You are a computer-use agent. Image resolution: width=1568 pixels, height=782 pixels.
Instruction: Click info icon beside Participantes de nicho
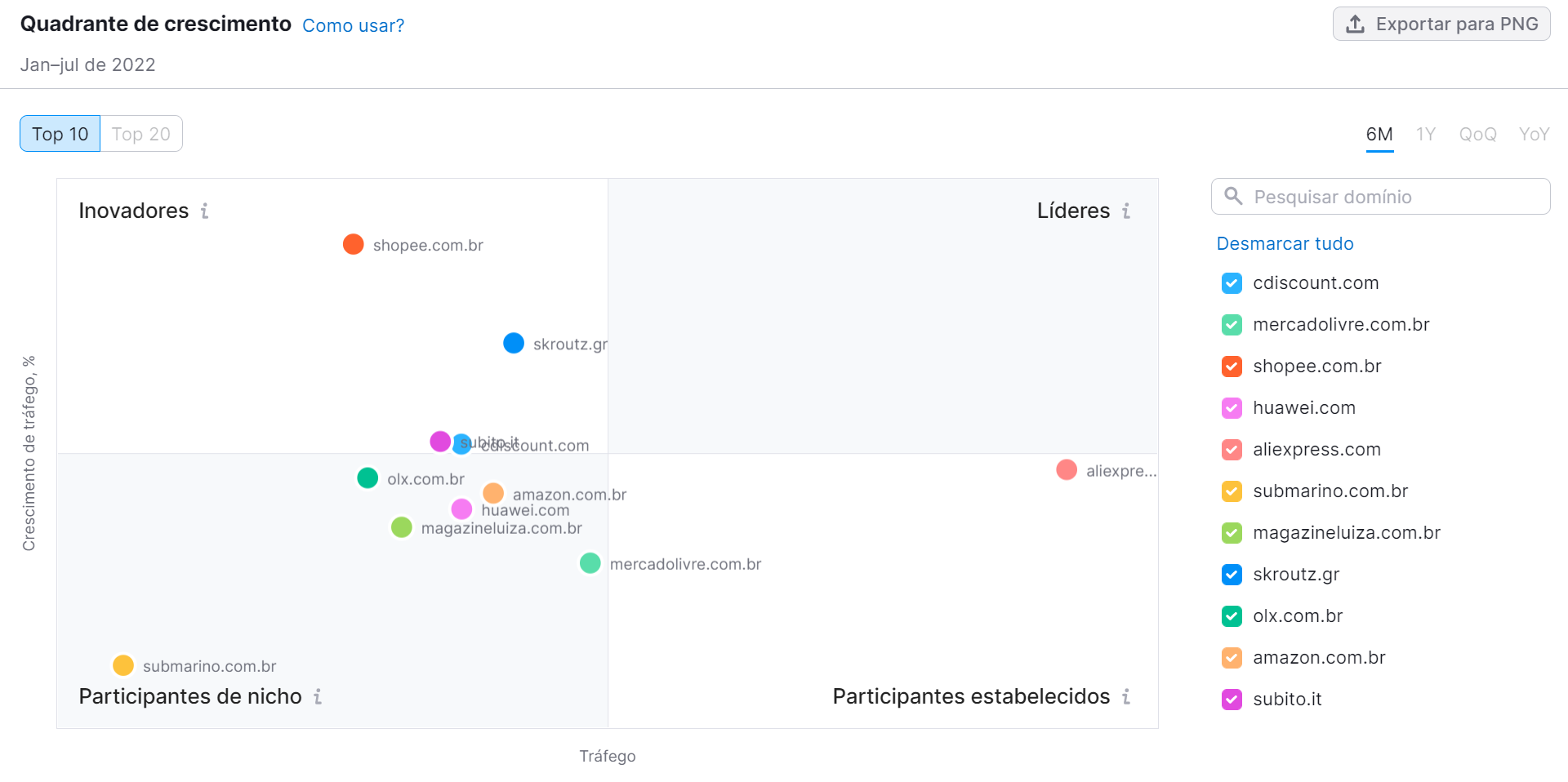tap(318, 697)
